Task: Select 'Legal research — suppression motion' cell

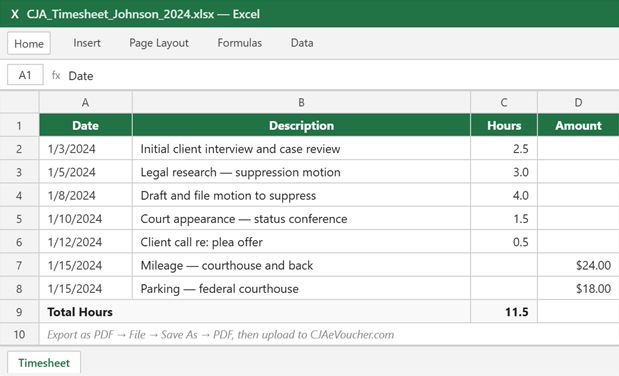Action: click(301, 172)
